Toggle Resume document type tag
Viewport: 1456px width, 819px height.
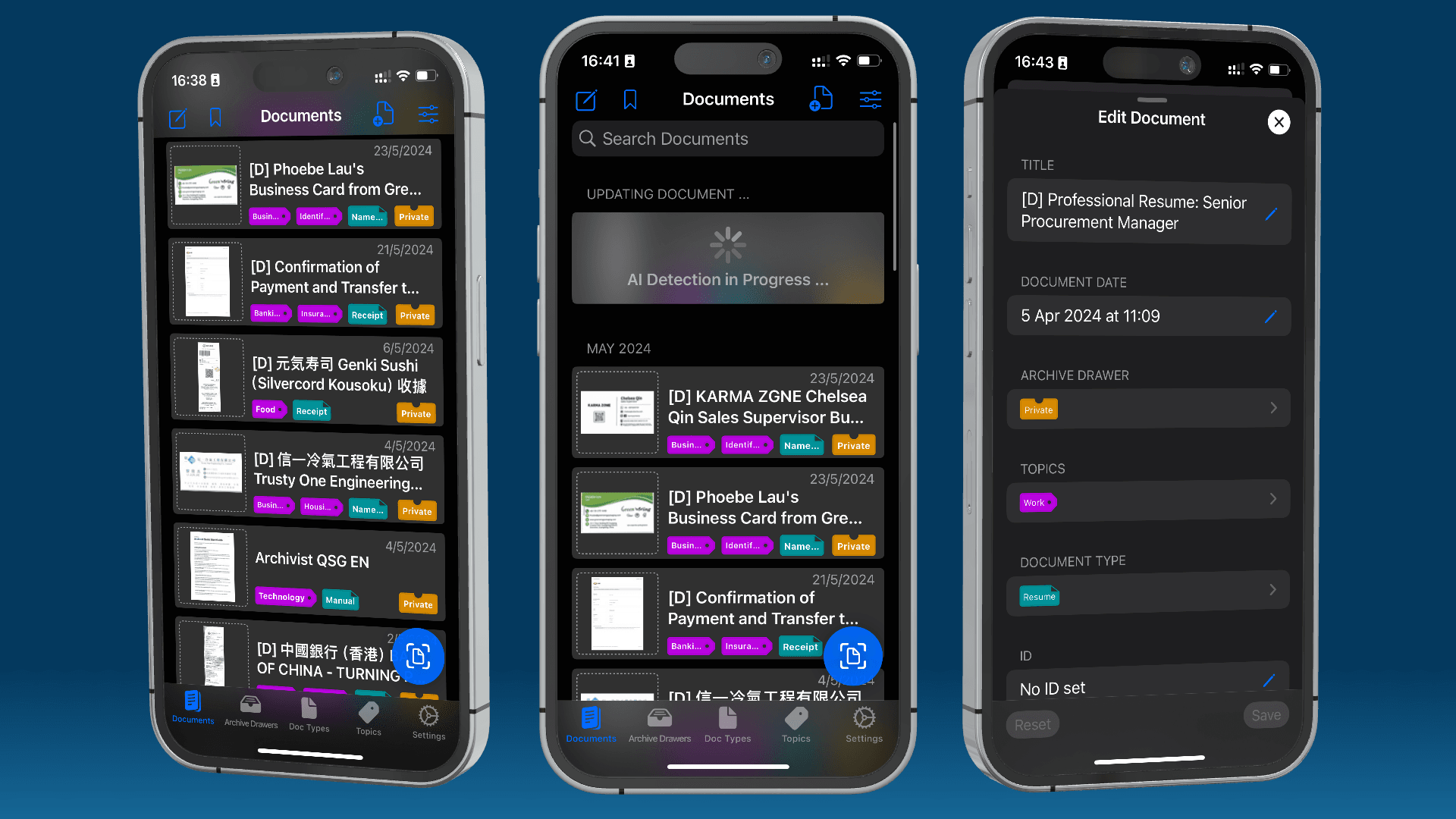[x=1038, y=596]
